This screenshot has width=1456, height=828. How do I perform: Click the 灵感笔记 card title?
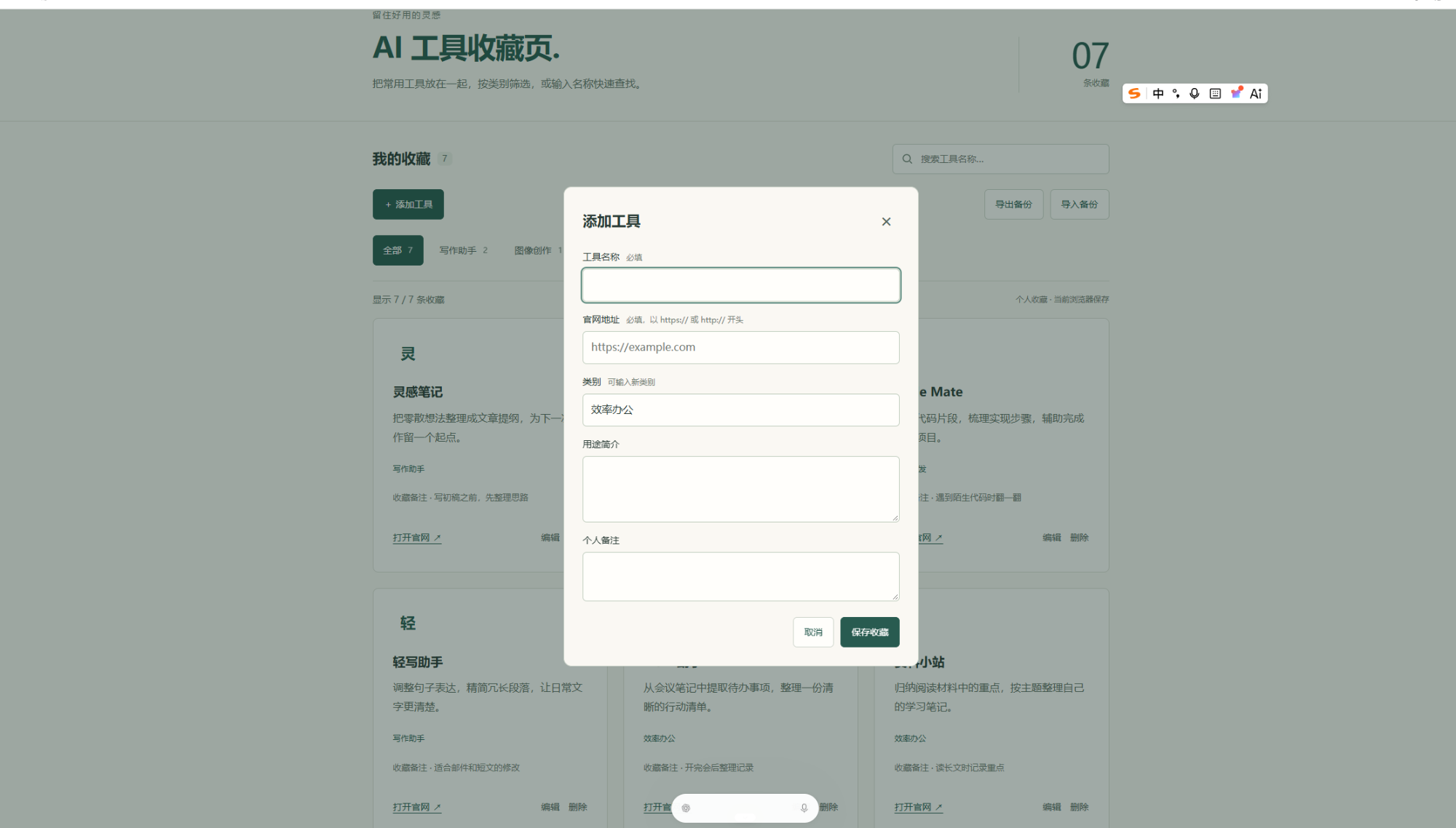pos(418,392)
